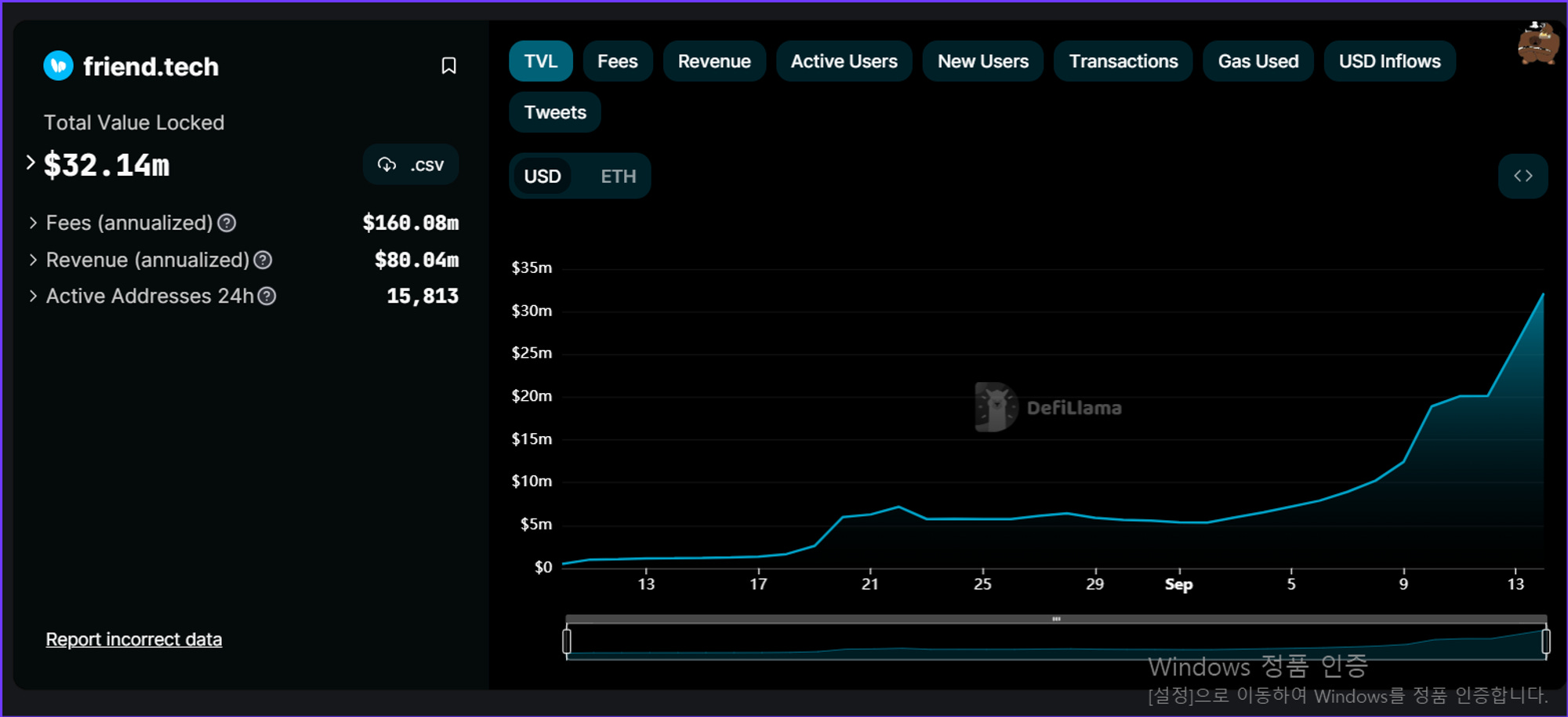Toggle the Tweets chart metric

click(555, 112)
